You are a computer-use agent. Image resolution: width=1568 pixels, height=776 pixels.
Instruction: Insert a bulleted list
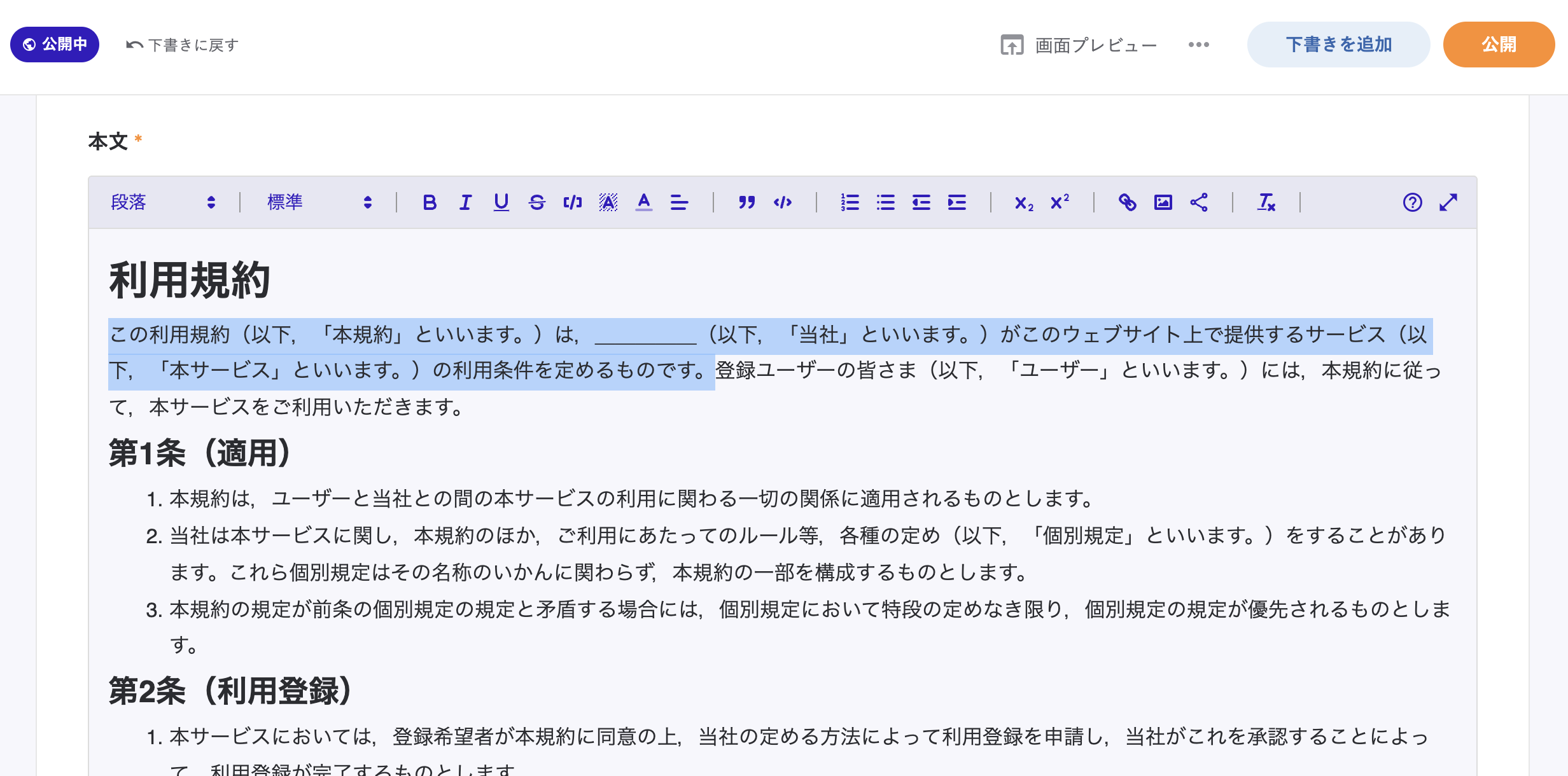coord(885,202)
